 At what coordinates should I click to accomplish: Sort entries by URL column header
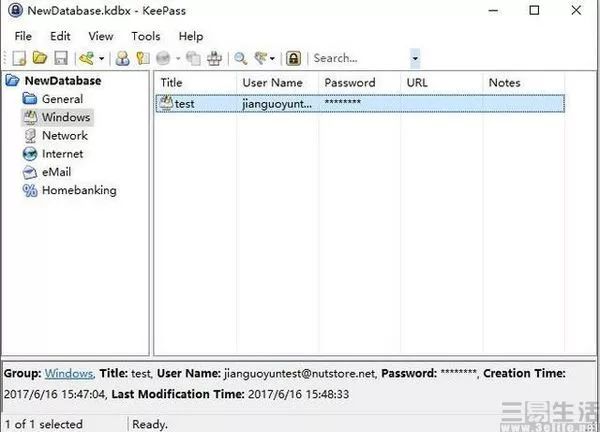(x=442, y=83)
